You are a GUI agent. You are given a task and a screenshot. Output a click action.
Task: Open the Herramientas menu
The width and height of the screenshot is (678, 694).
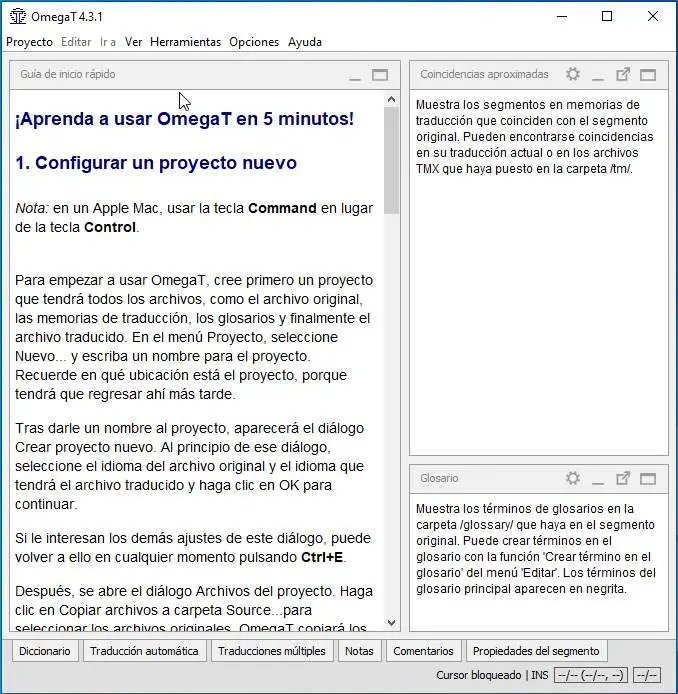[x=185, y=42]
